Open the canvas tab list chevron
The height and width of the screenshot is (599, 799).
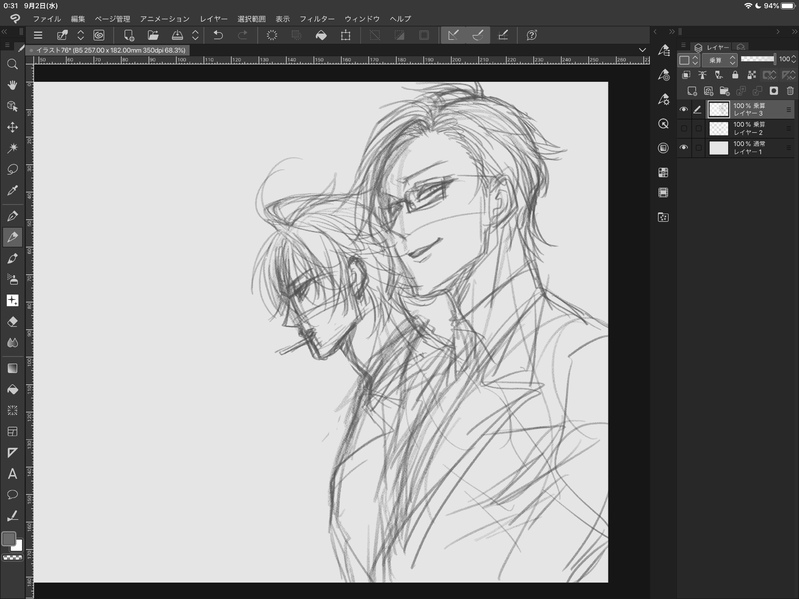642,50
